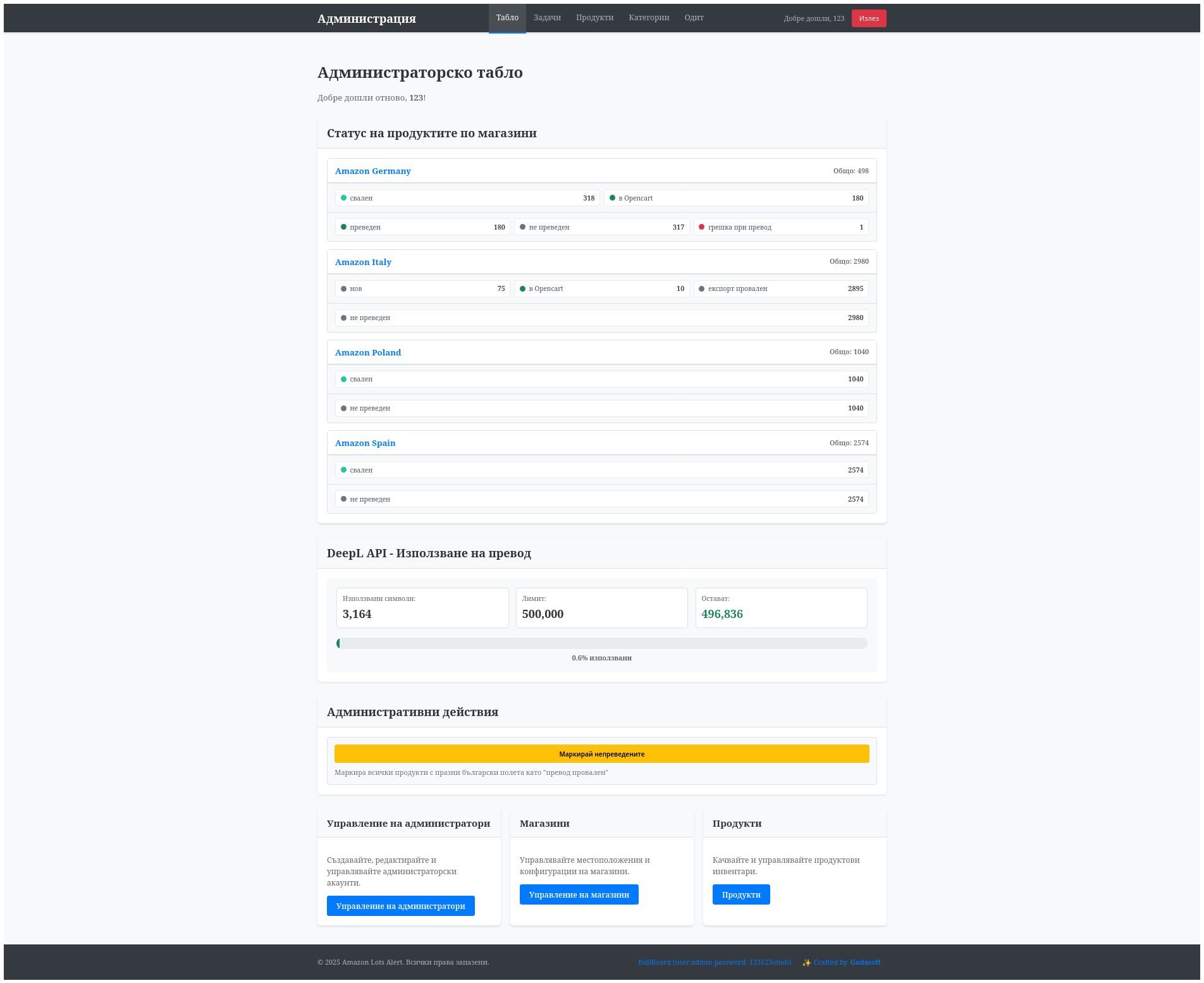
Task: Open the Amazon Germany store link
Action: click(372, 171)
